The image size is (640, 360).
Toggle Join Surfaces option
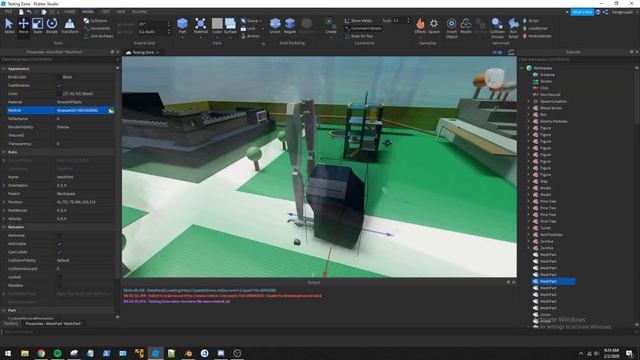[x=98, y=36]
